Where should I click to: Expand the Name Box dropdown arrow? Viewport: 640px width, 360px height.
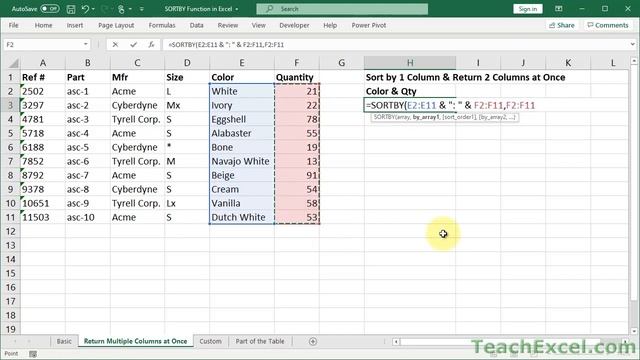click(x=86, y=44)
